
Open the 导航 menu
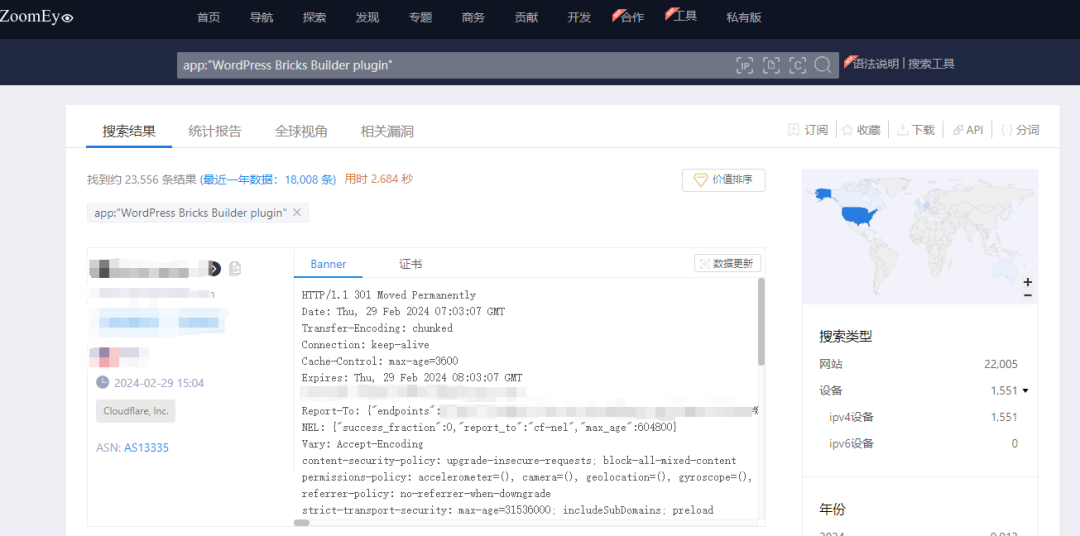(261, 18)
